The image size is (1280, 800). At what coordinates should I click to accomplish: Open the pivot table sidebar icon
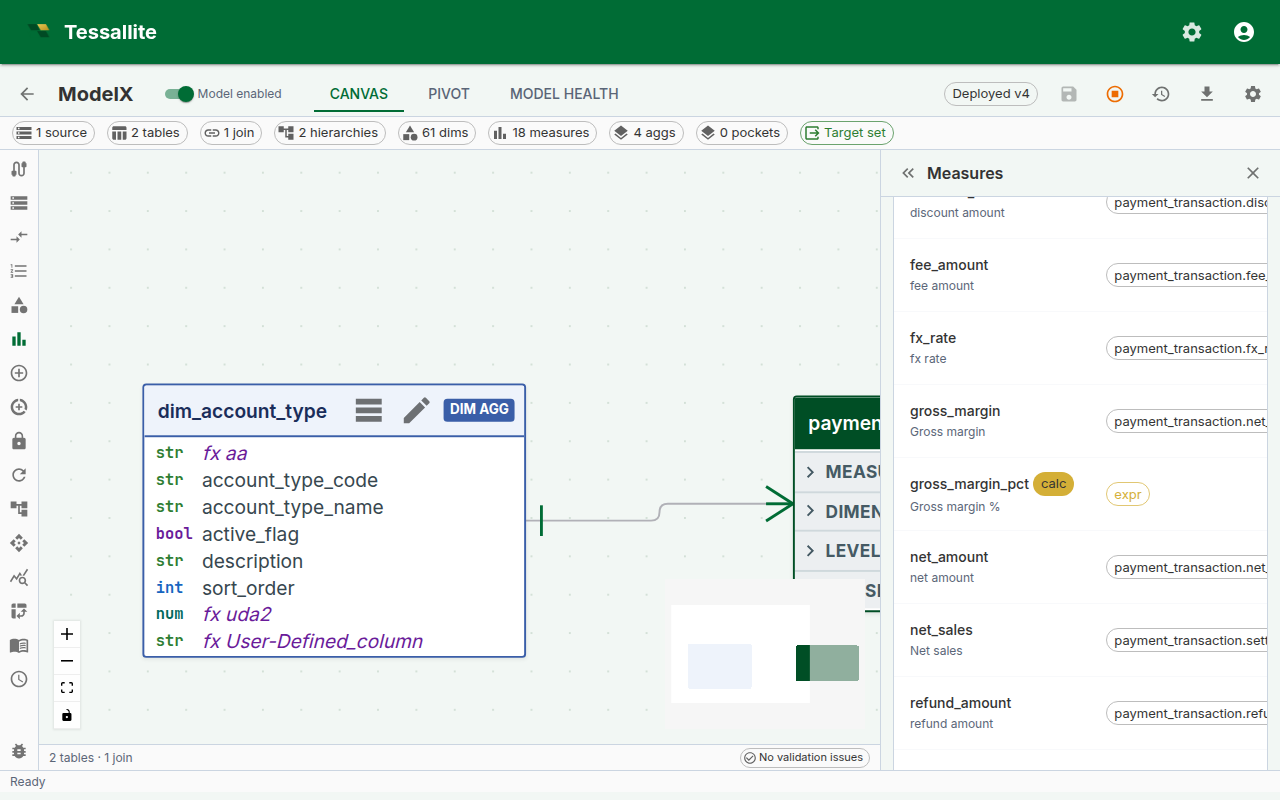pos(18,611)
